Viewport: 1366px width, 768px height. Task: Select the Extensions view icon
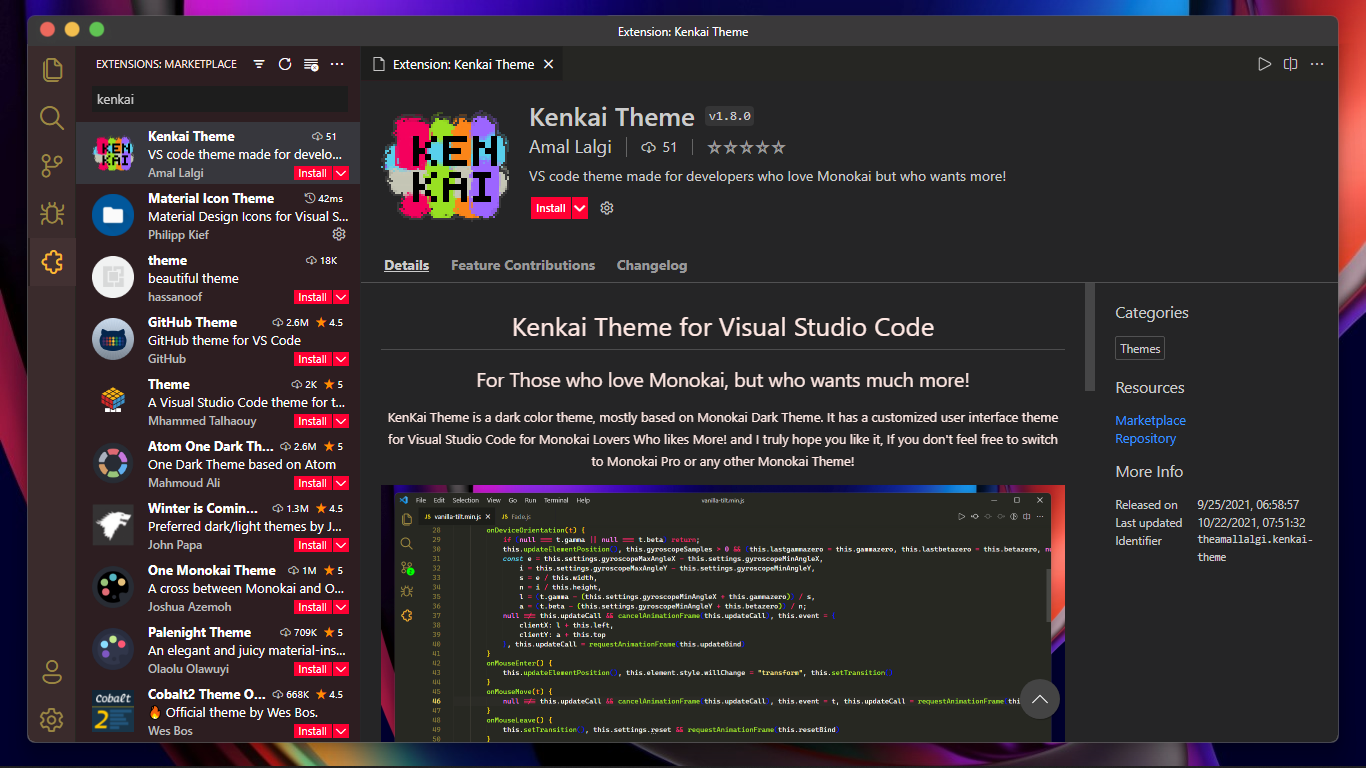tap(52, 262)
